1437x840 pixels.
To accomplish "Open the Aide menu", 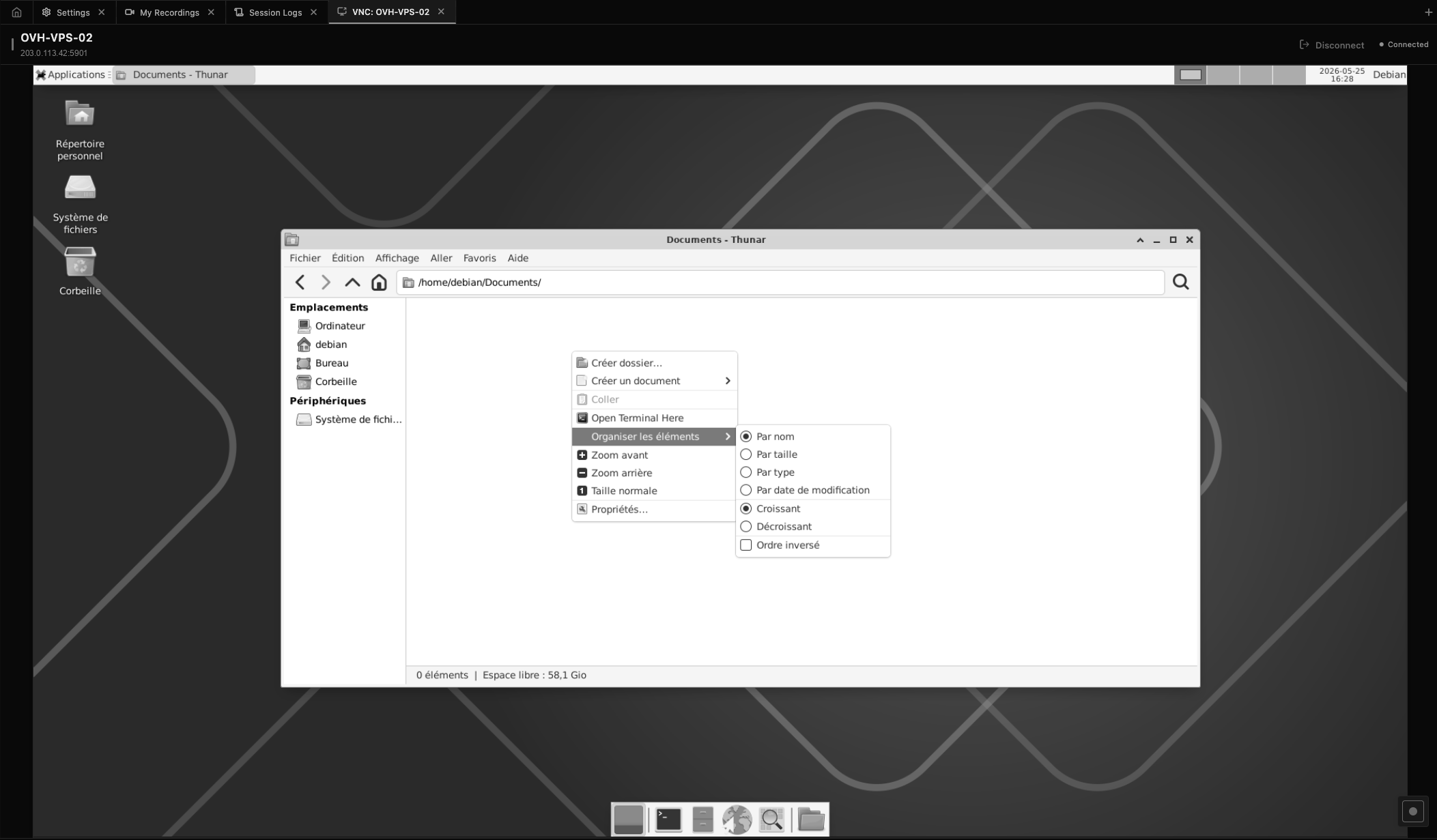I will coord(517,258).
